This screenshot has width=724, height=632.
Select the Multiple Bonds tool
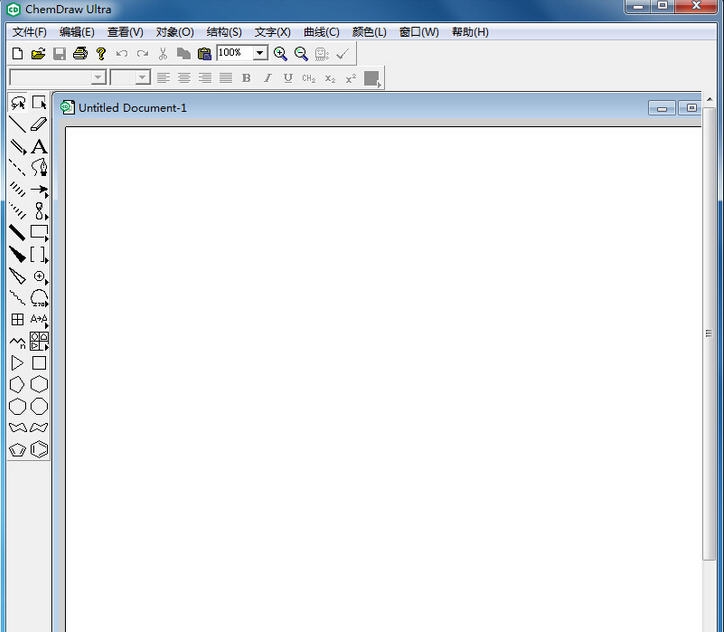(x=18, y=146)
